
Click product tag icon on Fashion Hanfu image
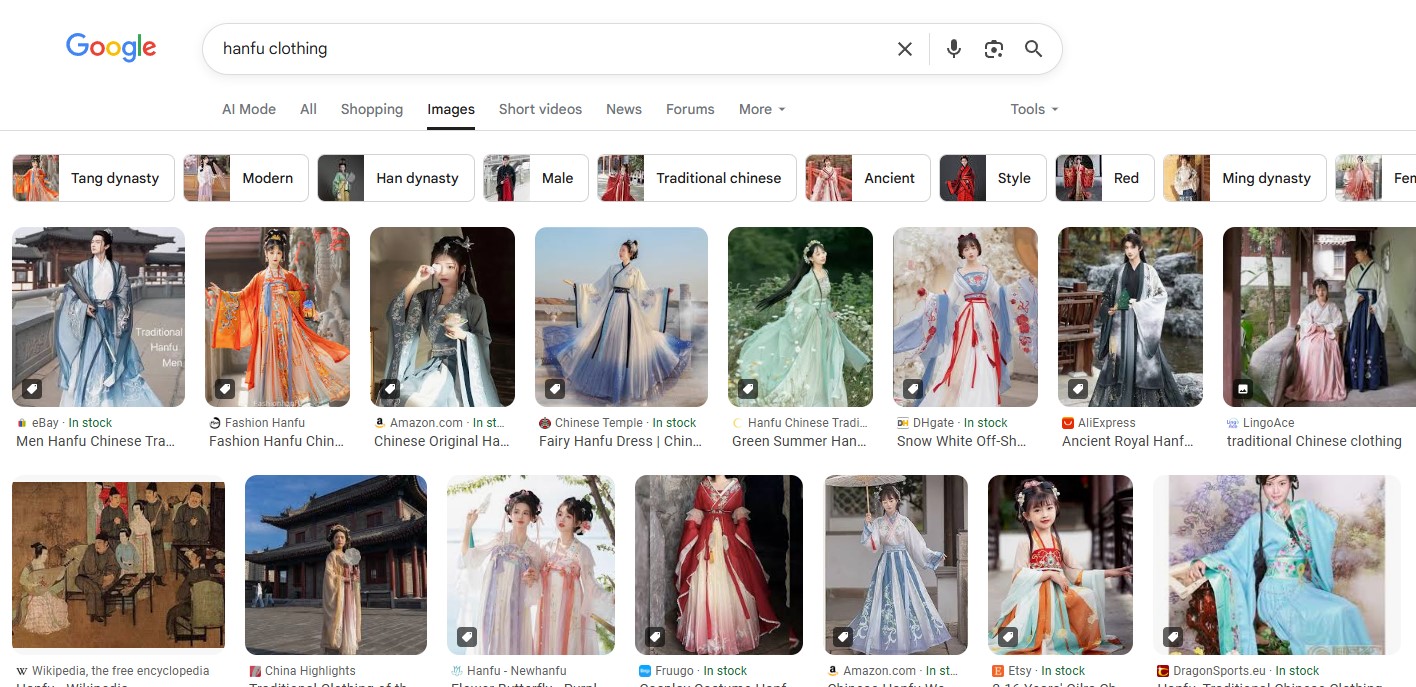pyautogui.click(x=224, y=388)
